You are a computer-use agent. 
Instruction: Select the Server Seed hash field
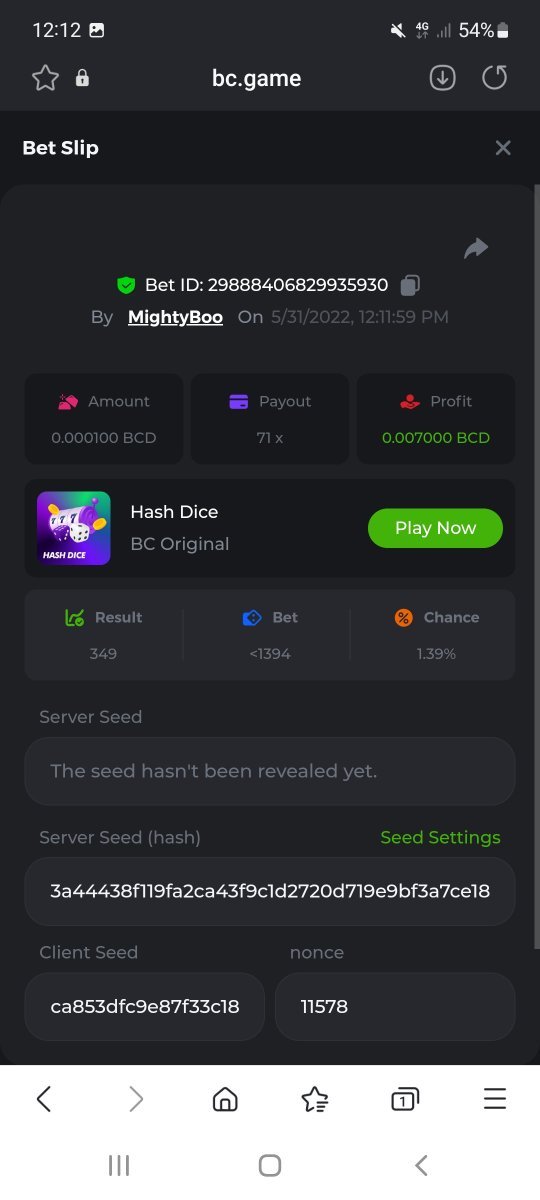(270, 891)
